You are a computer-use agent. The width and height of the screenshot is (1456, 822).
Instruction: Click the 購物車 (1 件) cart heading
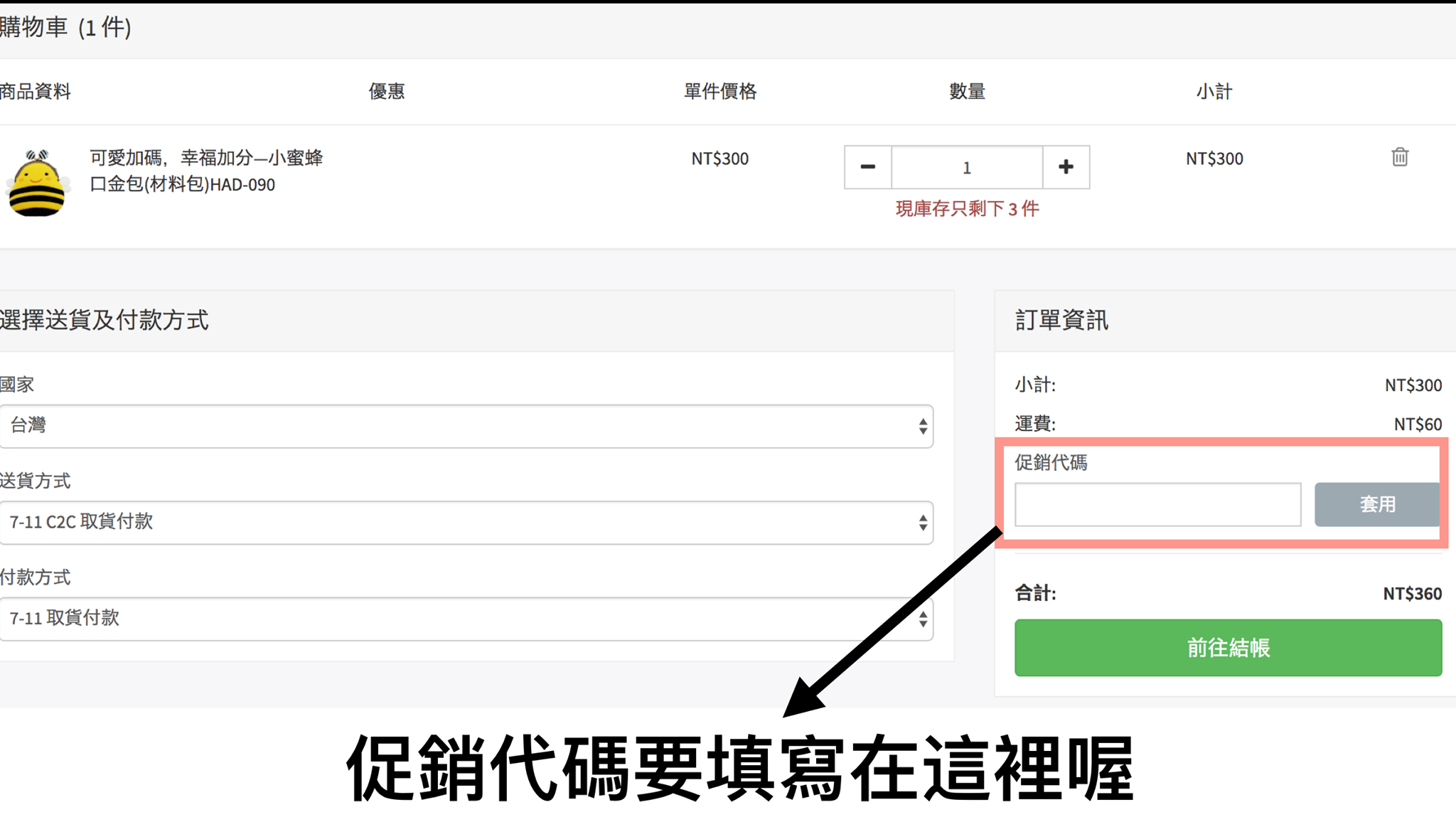[x=65, y=28]
